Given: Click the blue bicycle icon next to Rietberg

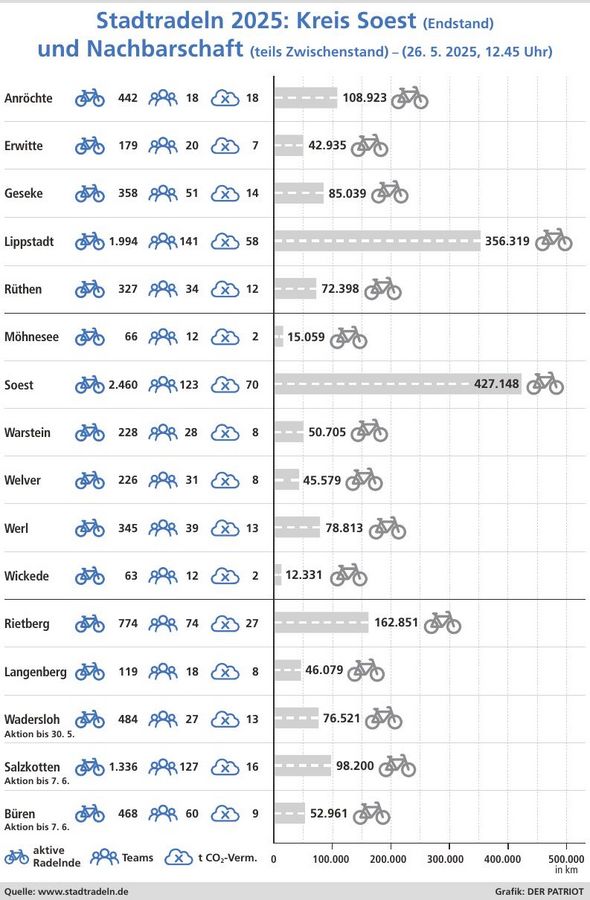Looking at the screenshot, I should click(x=90, y=624).
